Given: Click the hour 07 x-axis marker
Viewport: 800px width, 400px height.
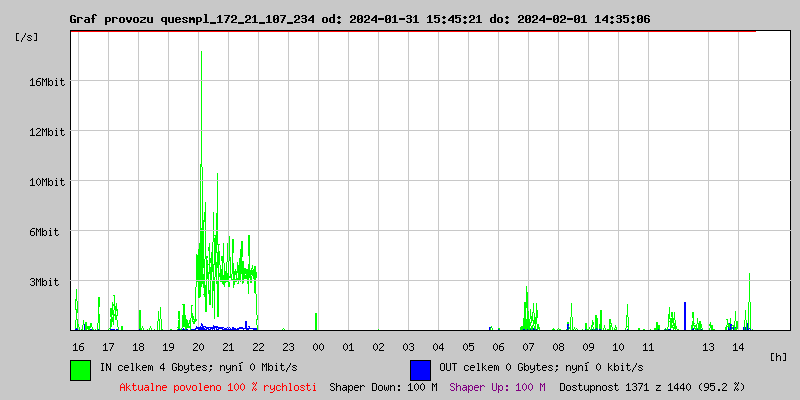Looking at the screenshot, I should click(528, 347).
